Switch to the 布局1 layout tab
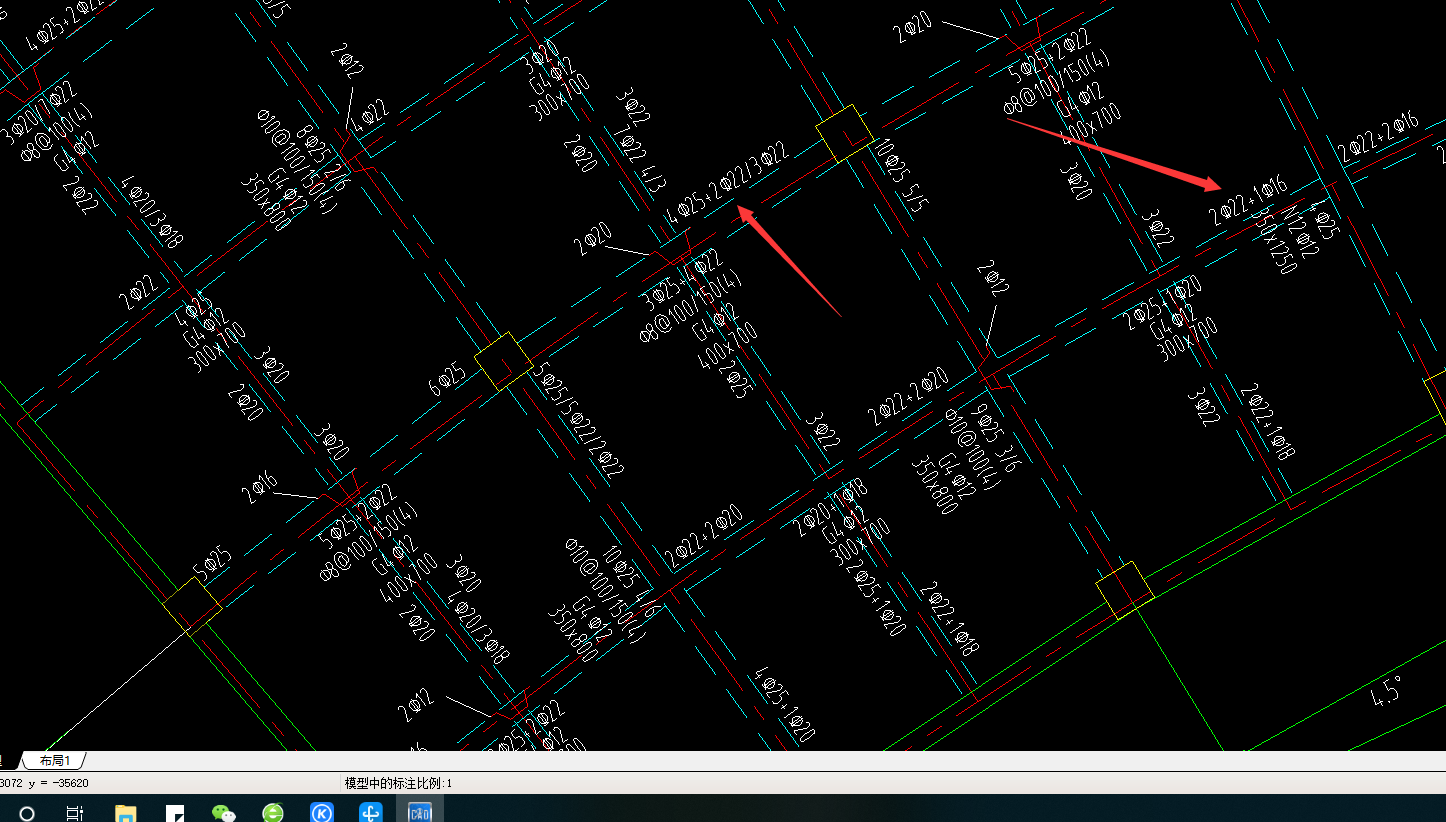1446x822 pixels. click(x=55, y=761)
